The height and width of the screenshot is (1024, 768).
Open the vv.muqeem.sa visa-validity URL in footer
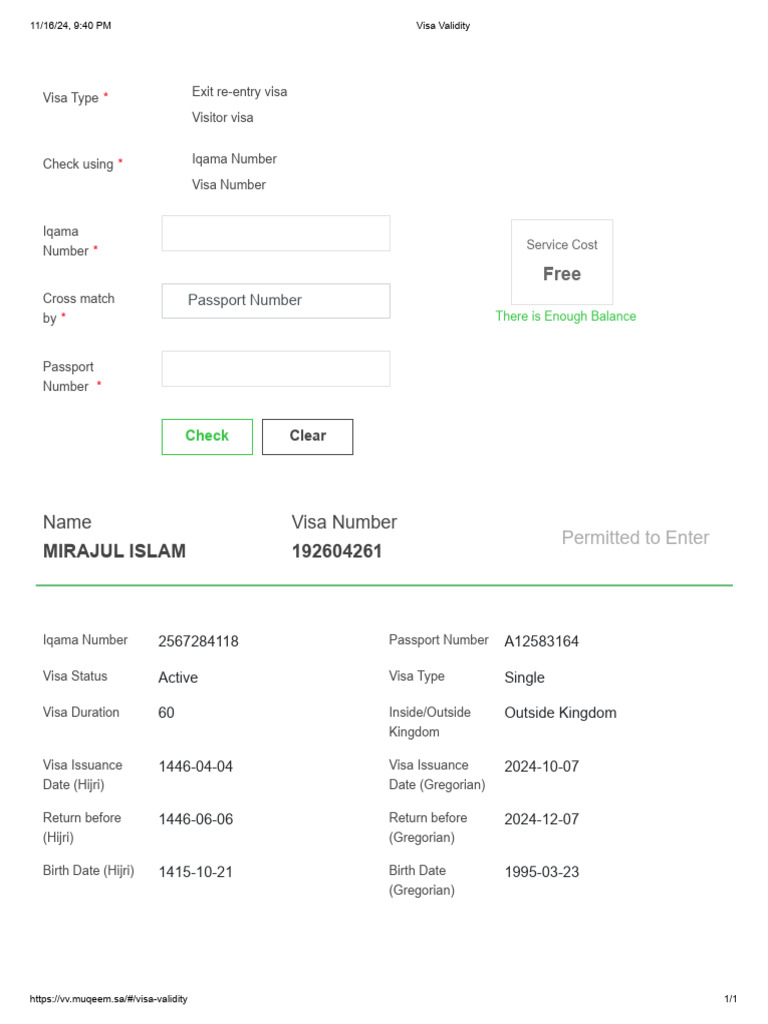tap(109, 999)
